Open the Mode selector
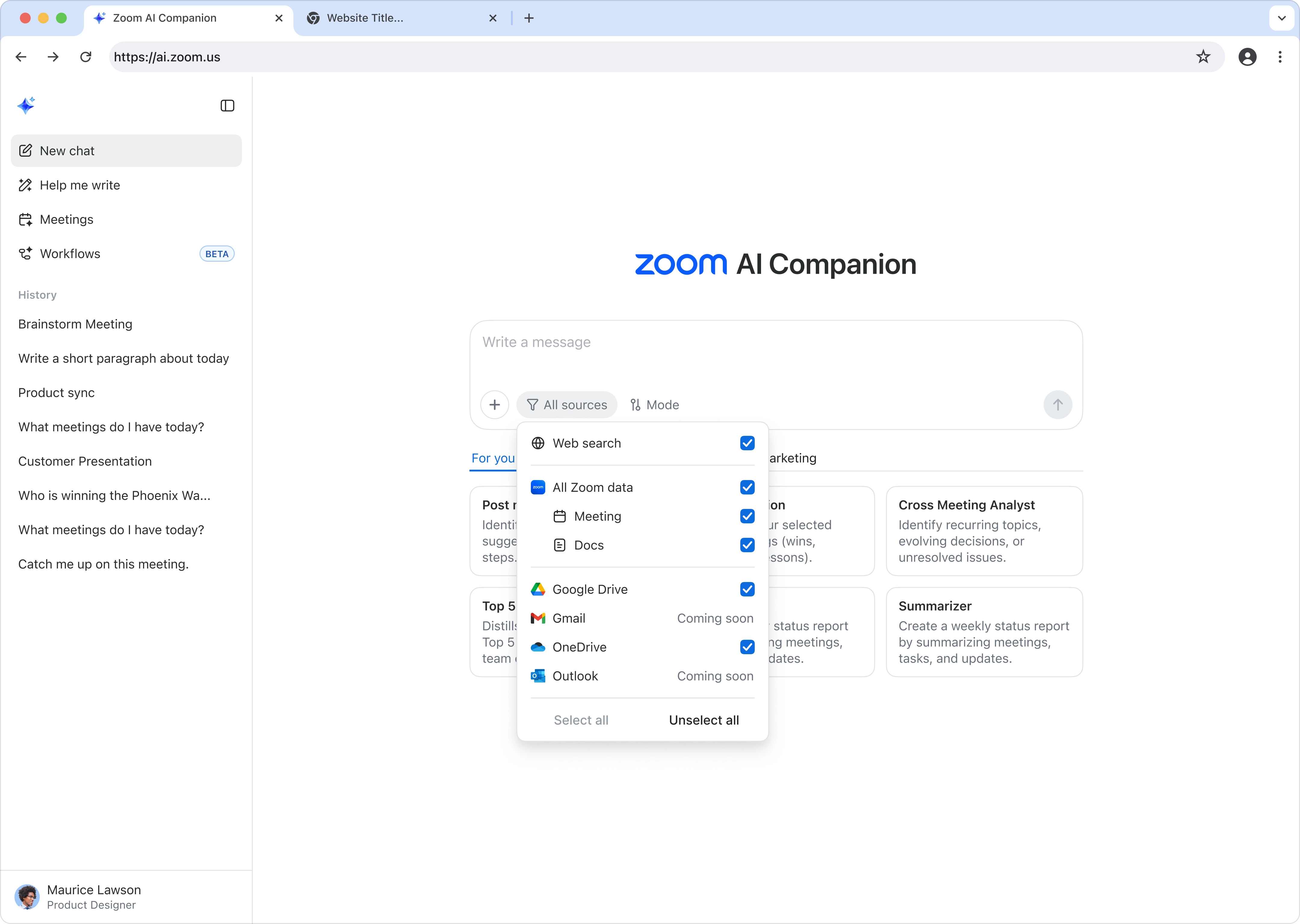 click(655, 405)
